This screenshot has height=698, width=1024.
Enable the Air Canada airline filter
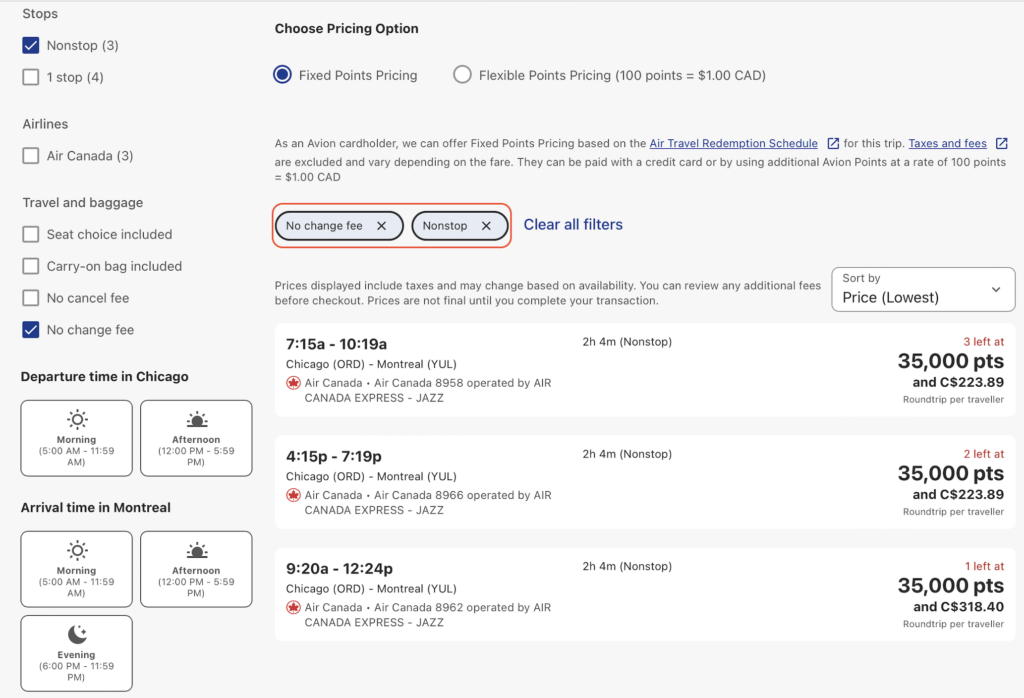pyautogui.click(x=31, y=156)
